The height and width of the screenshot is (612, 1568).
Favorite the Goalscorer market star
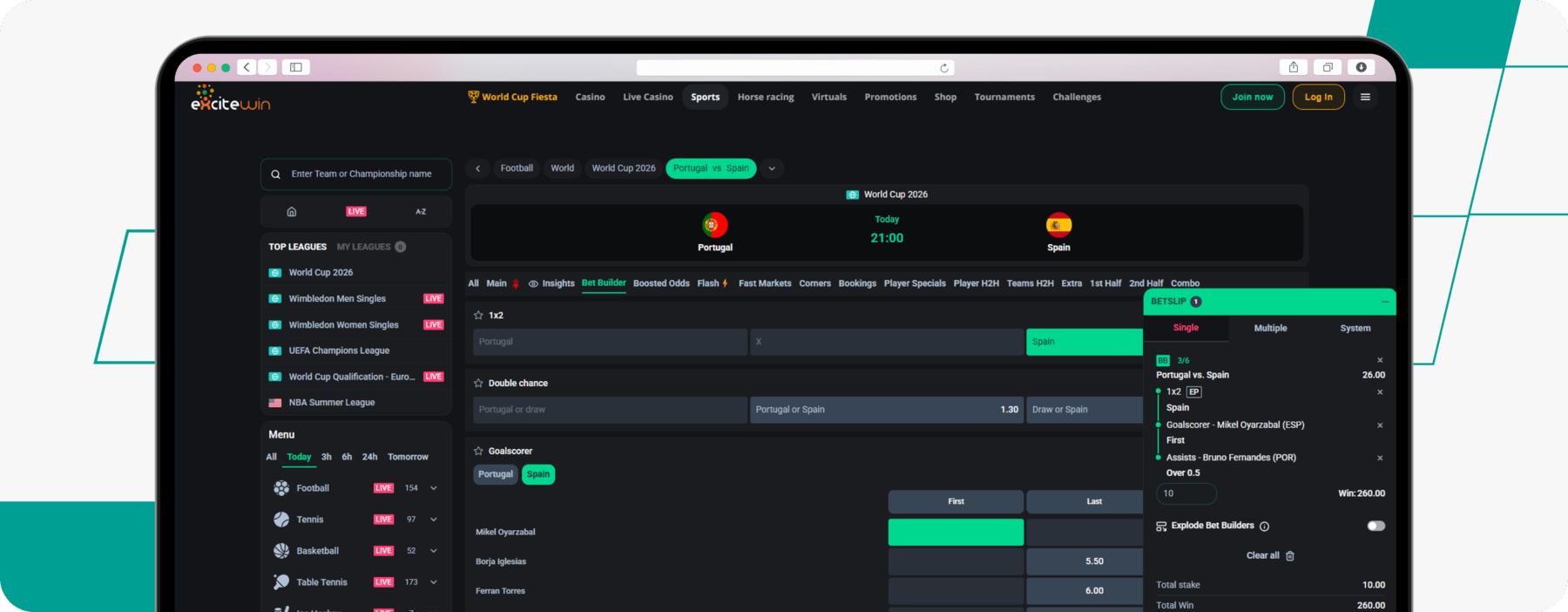[x=478, y=452]
